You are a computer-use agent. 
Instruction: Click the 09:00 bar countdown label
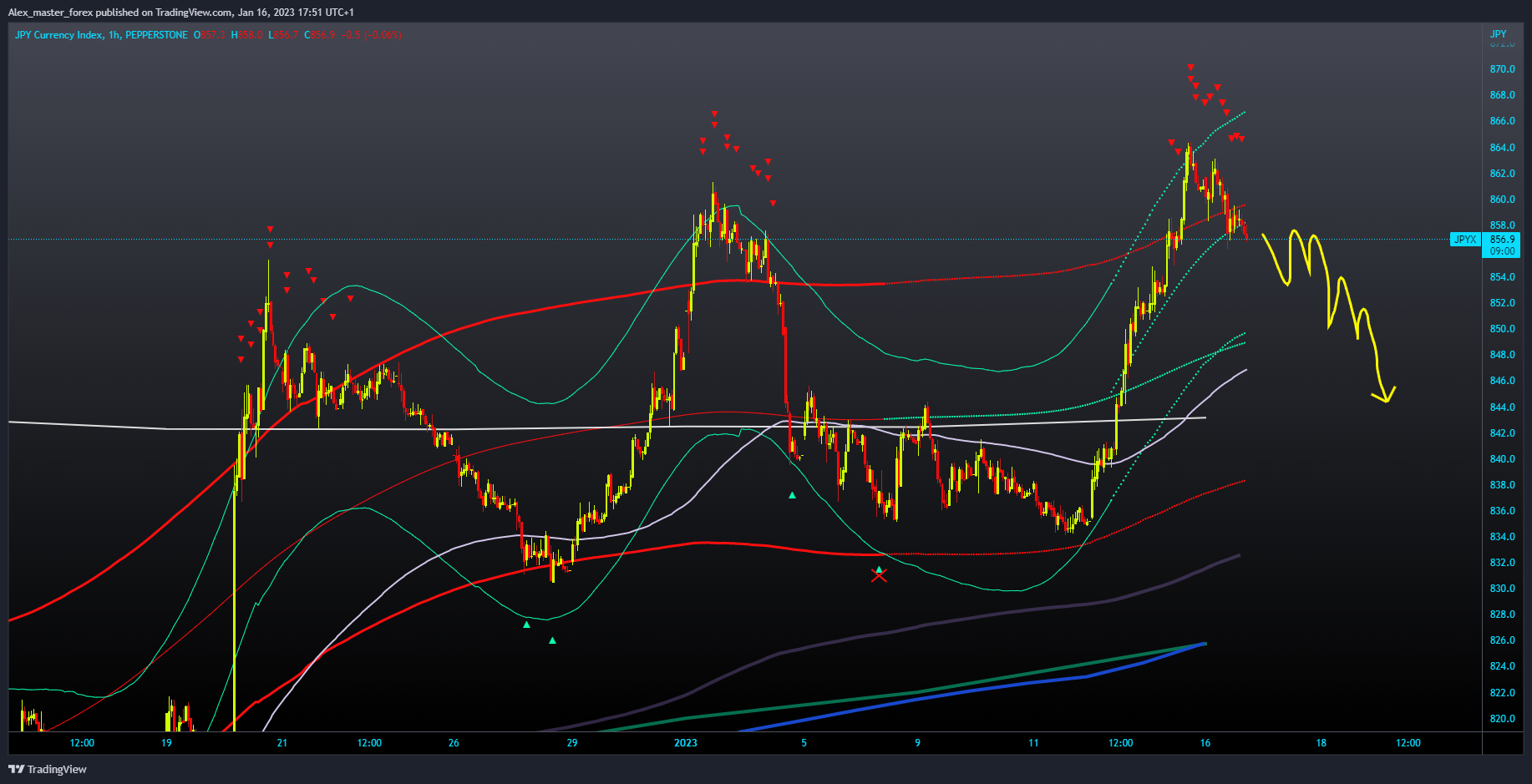click(1502, 251)
